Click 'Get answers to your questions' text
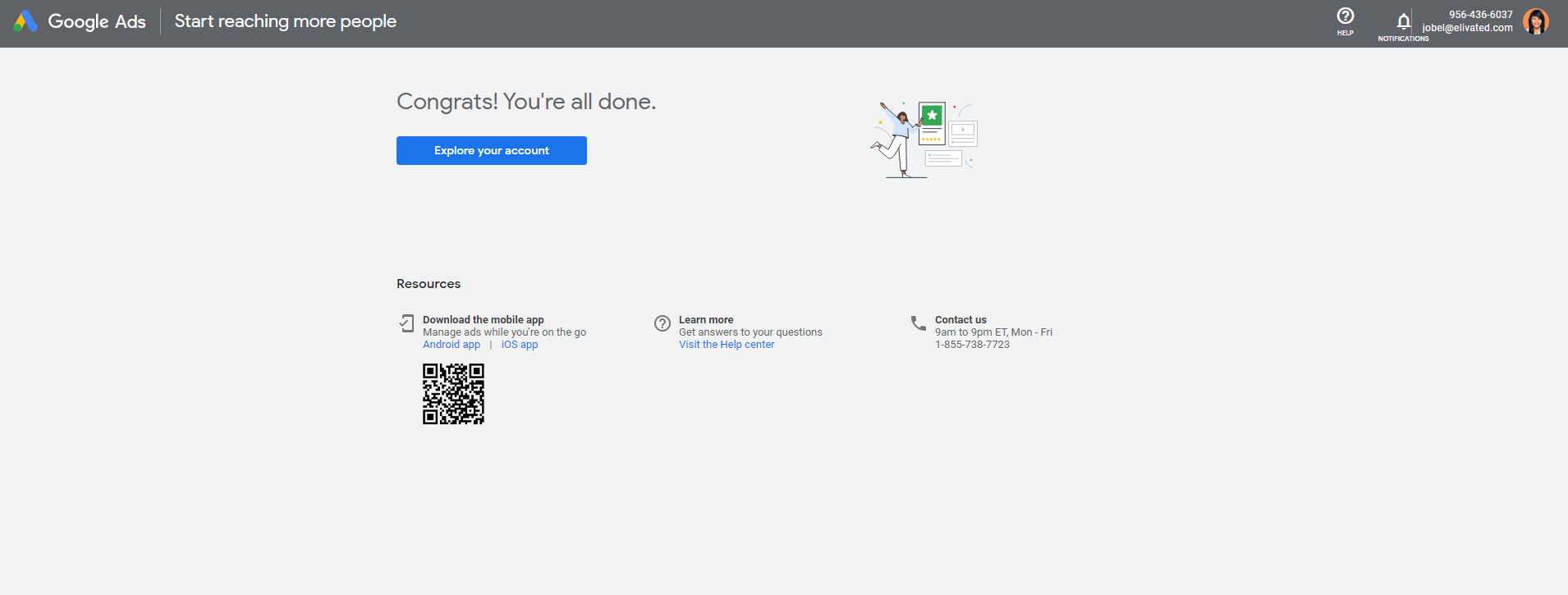This screenshot has width=1568, height=595. click(750, 332)
